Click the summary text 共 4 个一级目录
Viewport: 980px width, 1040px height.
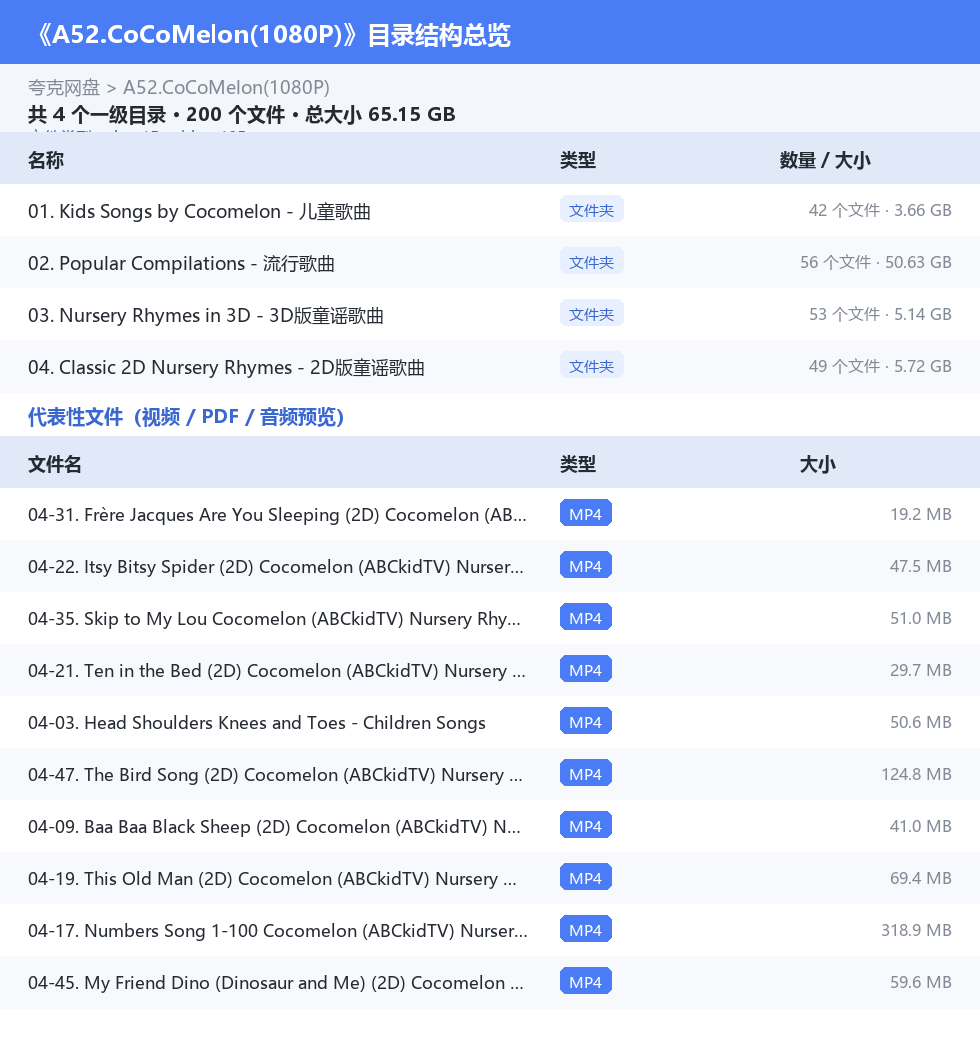point(97,115)
